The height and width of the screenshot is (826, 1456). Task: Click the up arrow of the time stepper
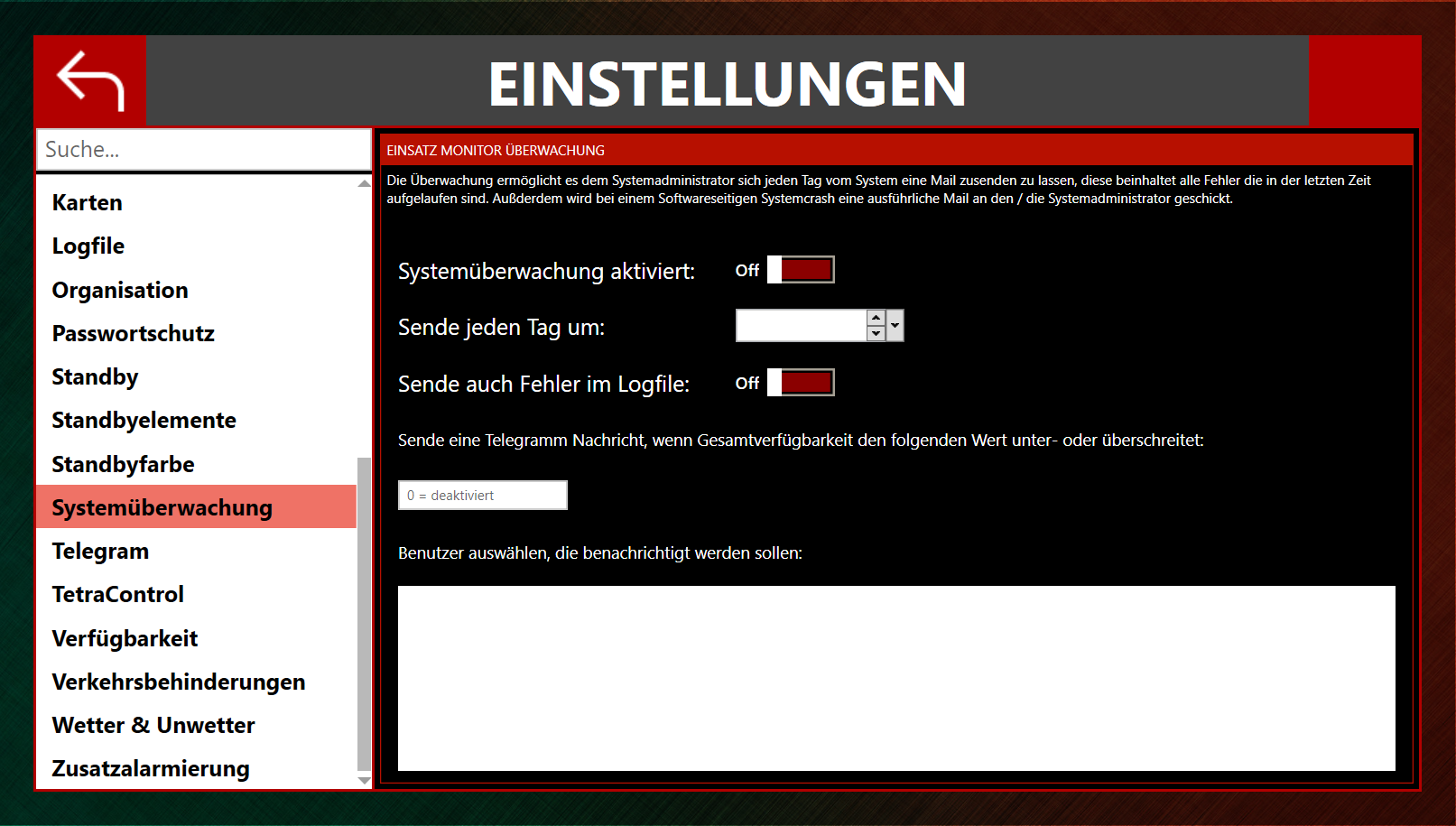tap(876, 318)
